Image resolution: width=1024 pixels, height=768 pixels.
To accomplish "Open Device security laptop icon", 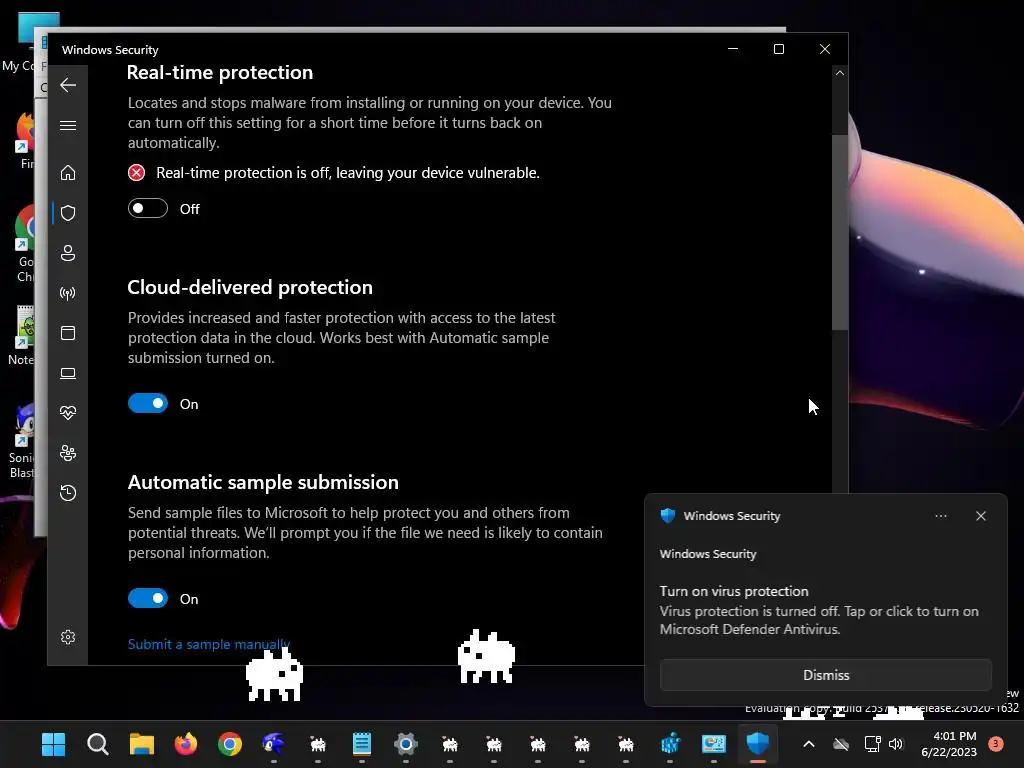I will point(68,373).
